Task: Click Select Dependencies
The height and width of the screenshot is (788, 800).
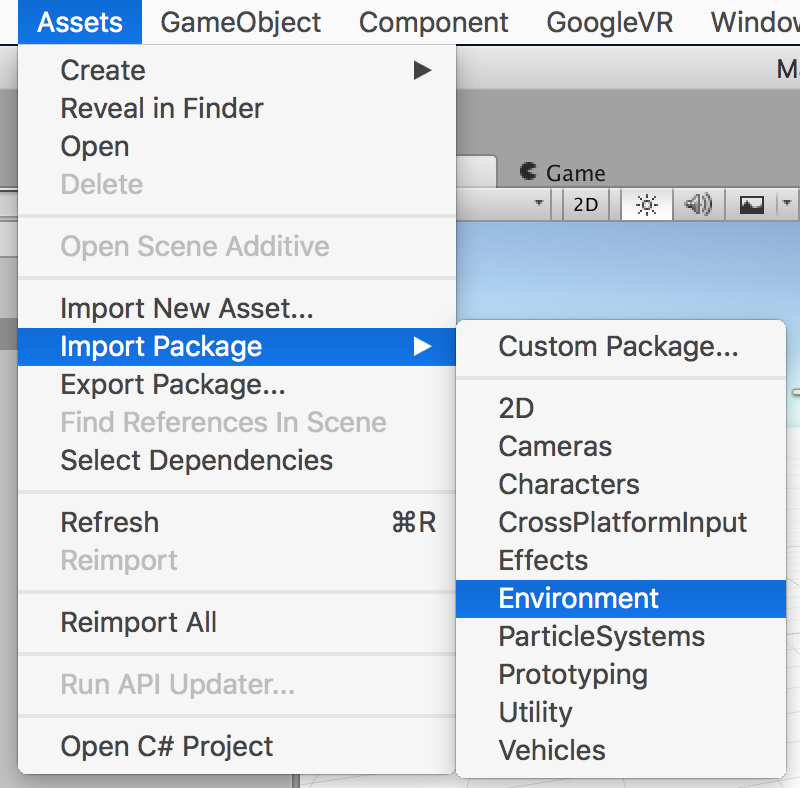Action: (237, 460)
